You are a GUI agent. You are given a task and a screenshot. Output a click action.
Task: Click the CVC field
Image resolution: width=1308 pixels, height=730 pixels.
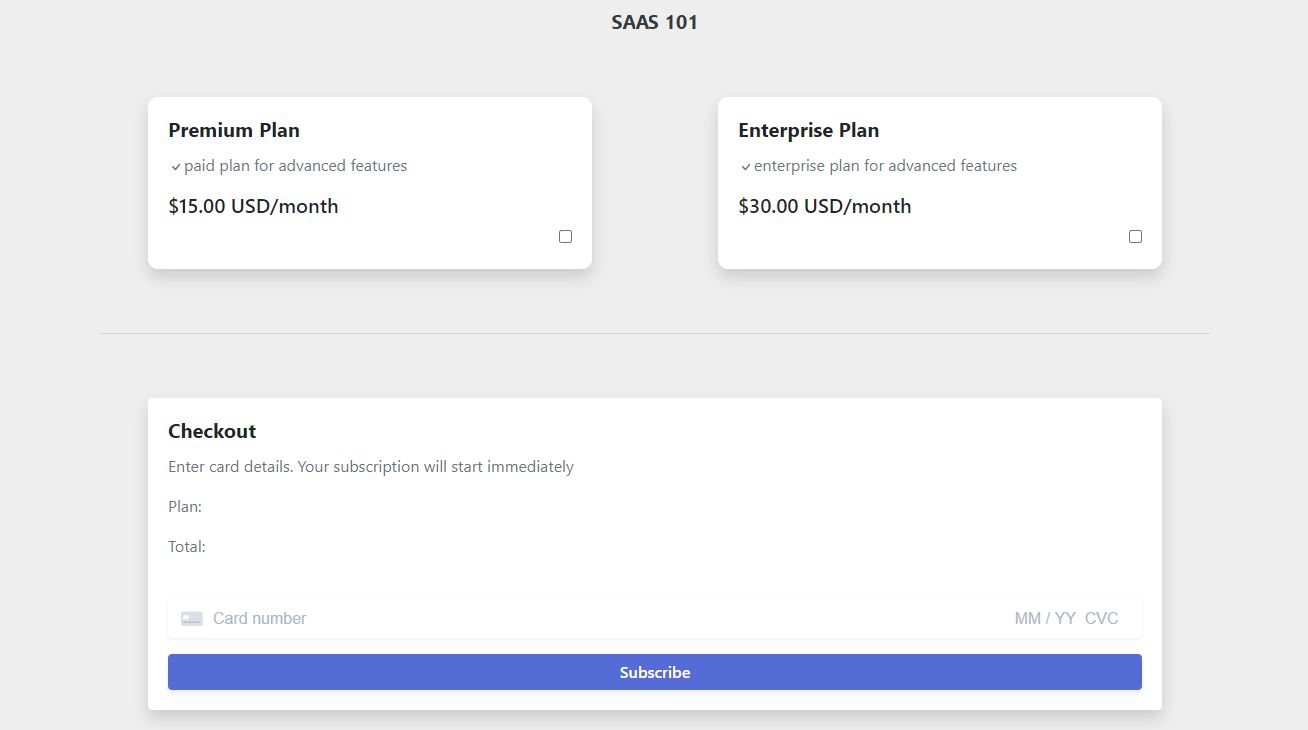point(1102,618)
